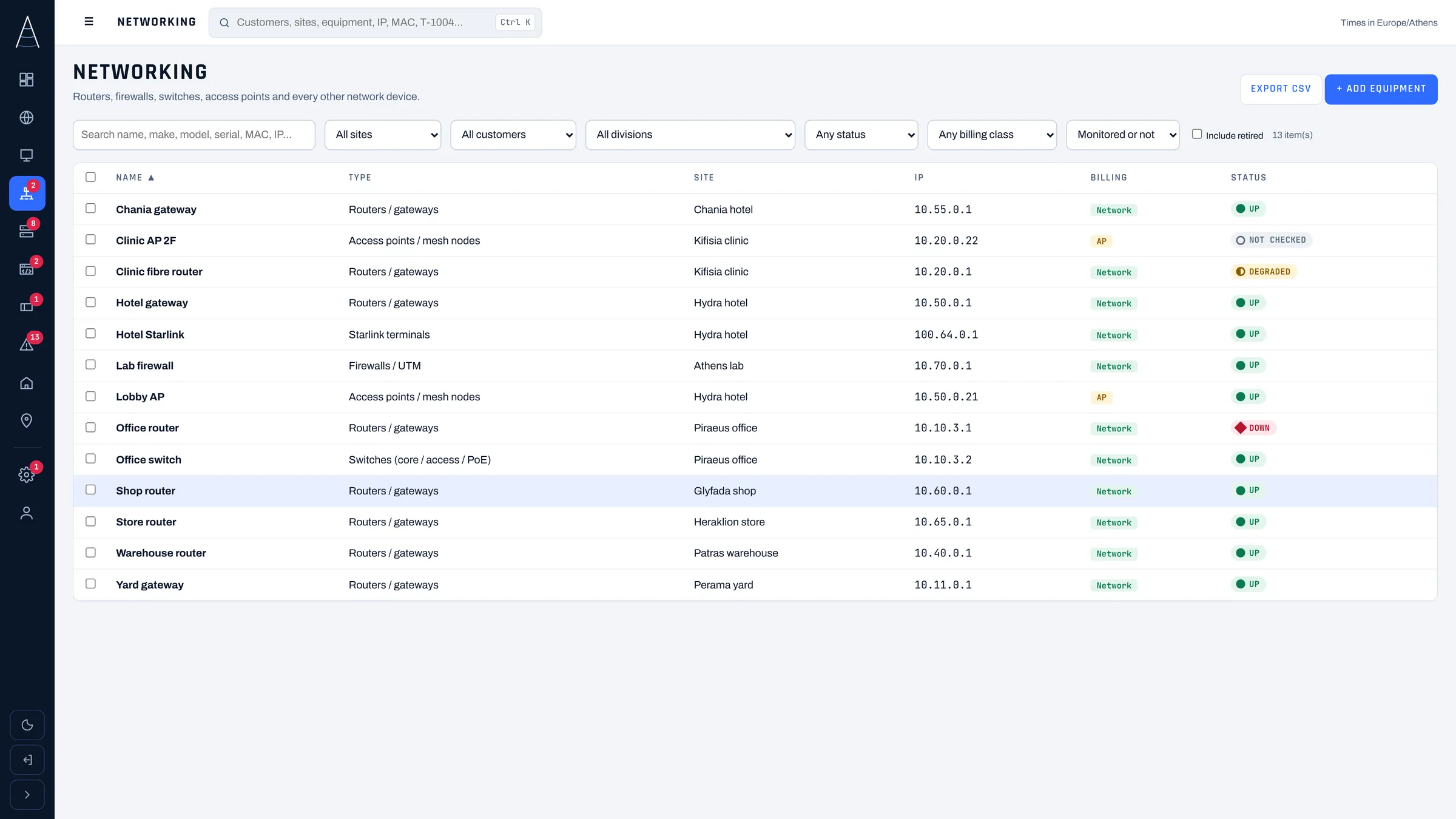Open the alerts triangle icon with badge 13
Screen dimensions: 1456x819
[27, 345]
